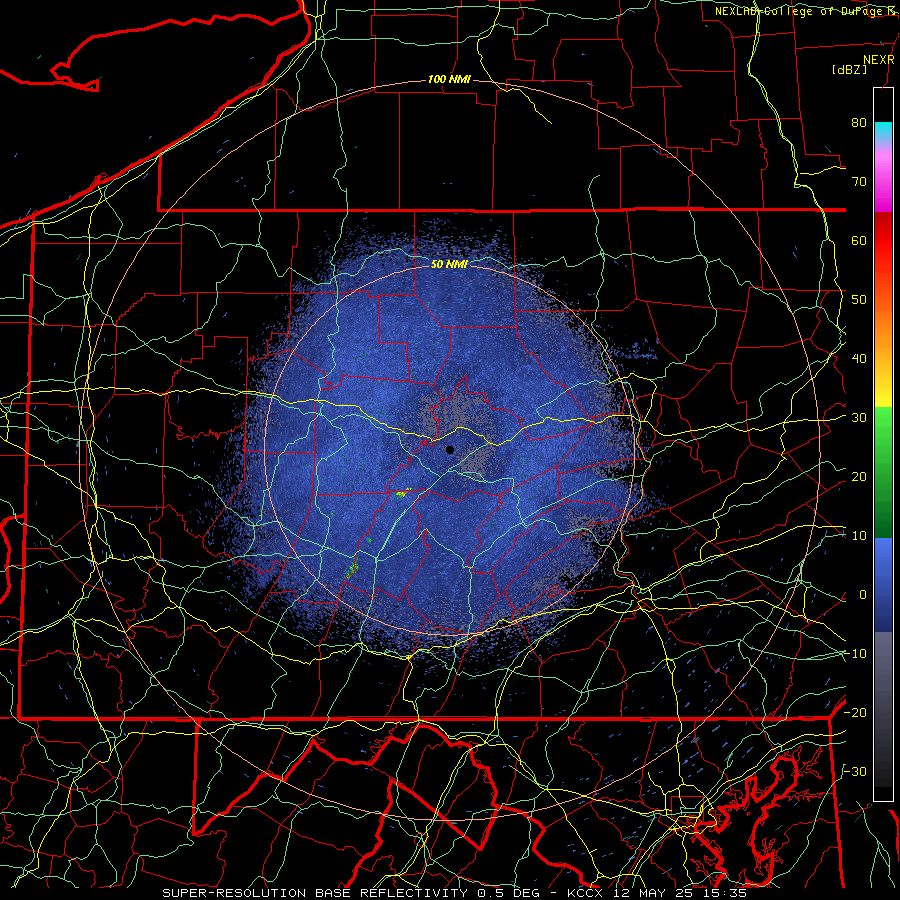
Task: Click the "KCCX" station ID in the caption
Action: point(585,893)
